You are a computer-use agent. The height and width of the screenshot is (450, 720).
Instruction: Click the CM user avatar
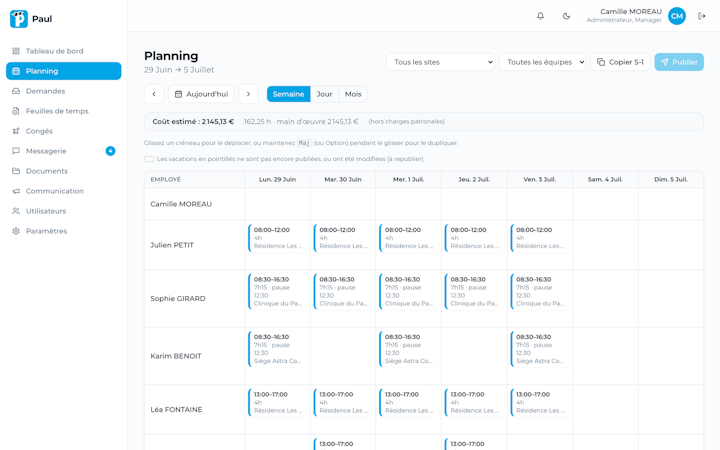(677, 16)
